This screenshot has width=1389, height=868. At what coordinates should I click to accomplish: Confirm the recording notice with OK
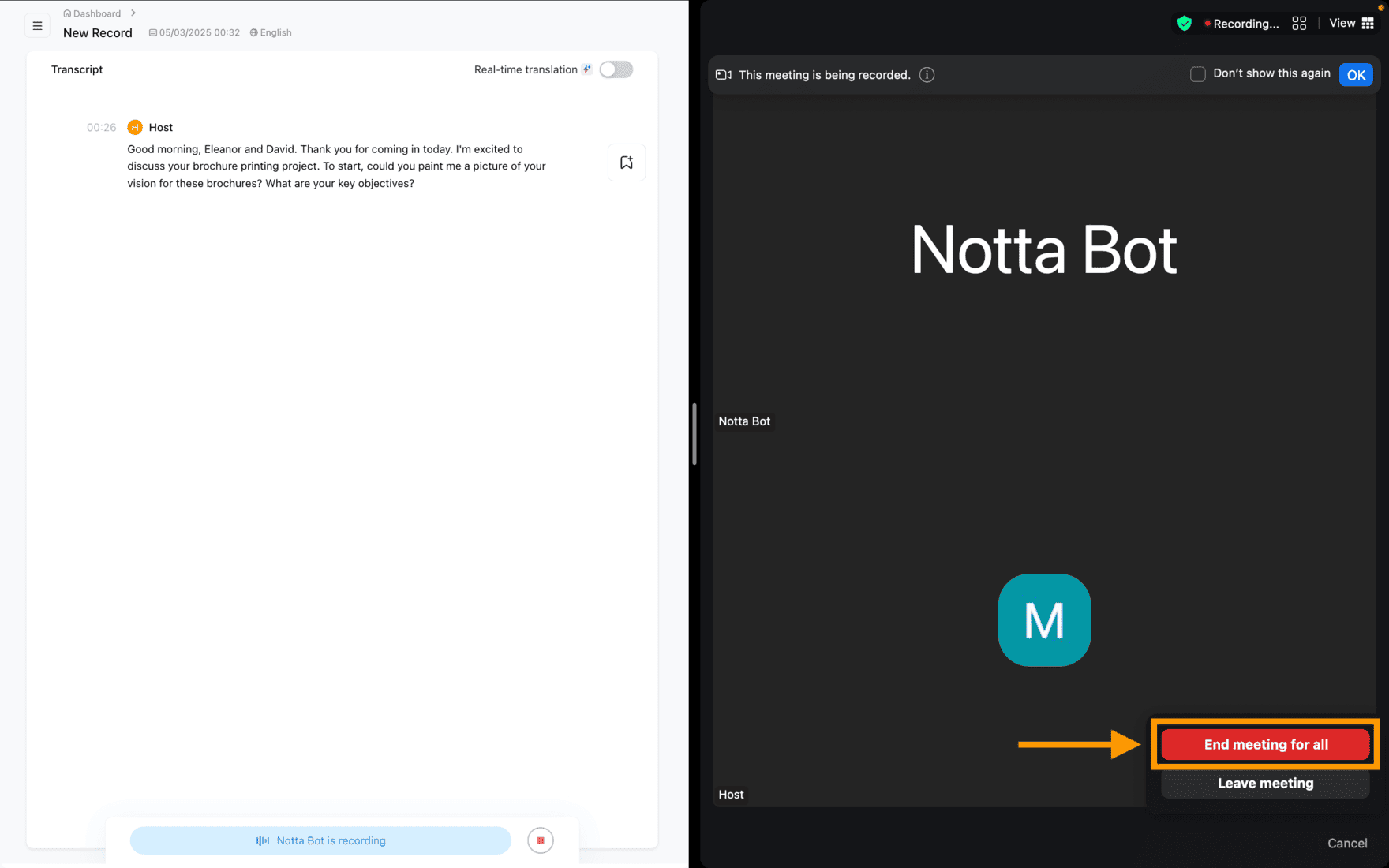[1356, 75]
